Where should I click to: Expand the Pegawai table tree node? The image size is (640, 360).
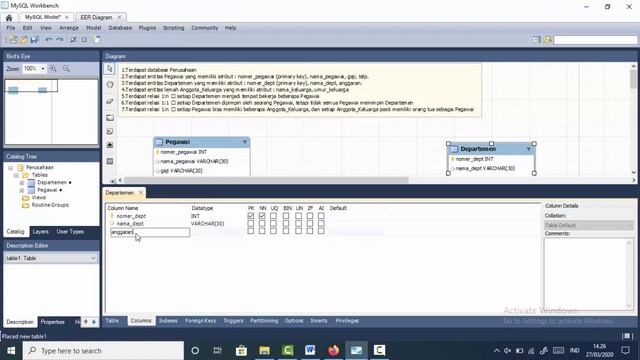(22, 190)
